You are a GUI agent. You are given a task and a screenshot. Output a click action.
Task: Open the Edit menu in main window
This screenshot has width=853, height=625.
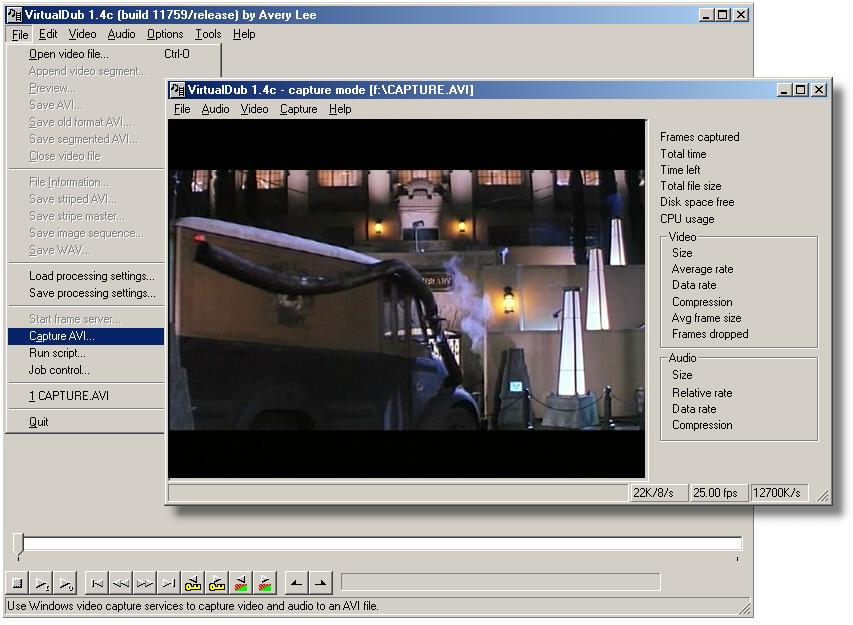(48, 34)
